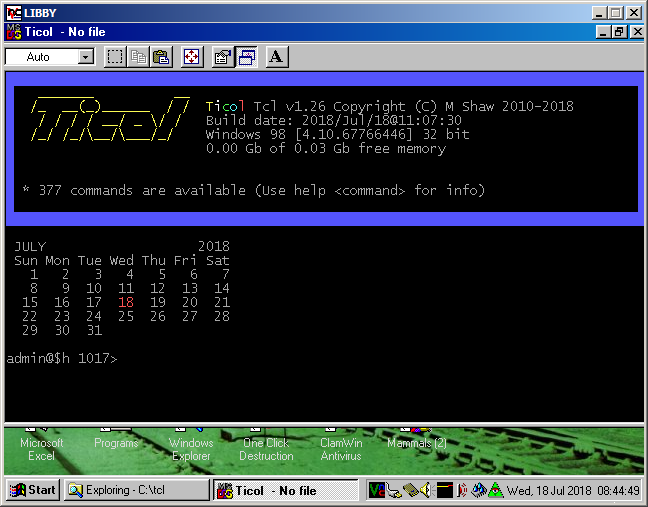Click the black graph monitor tray icon
Screen dimensions: 648x507
(x=444, y=490)
